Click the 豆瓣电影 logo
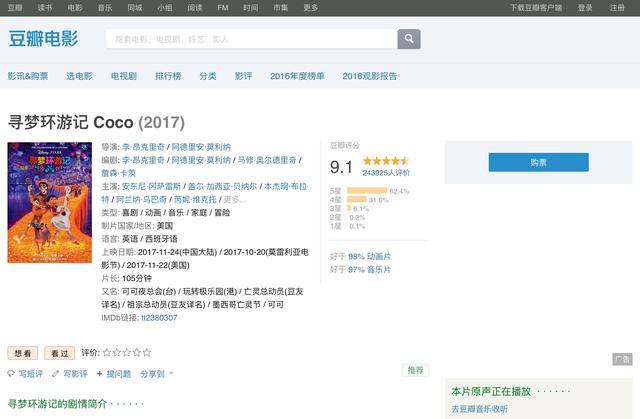This screenshot has width=640, height=419. coord(43,39)
